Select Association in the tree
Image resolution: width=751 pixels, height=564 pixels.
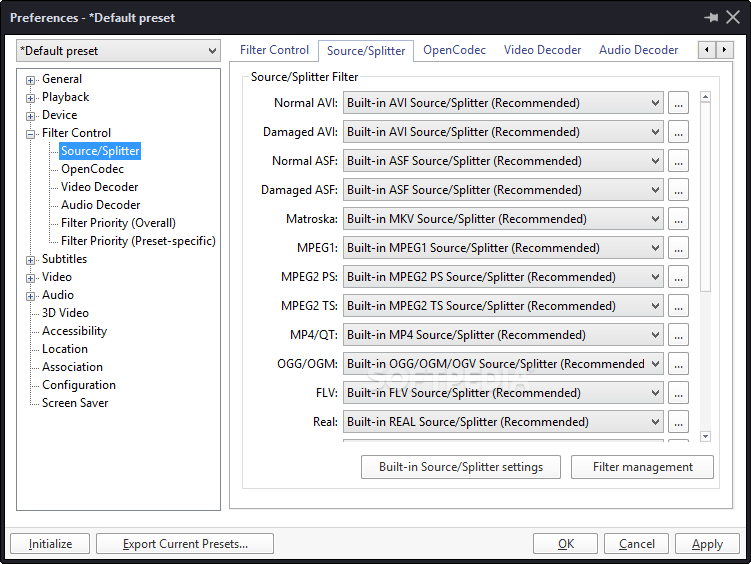click(72, 367)
